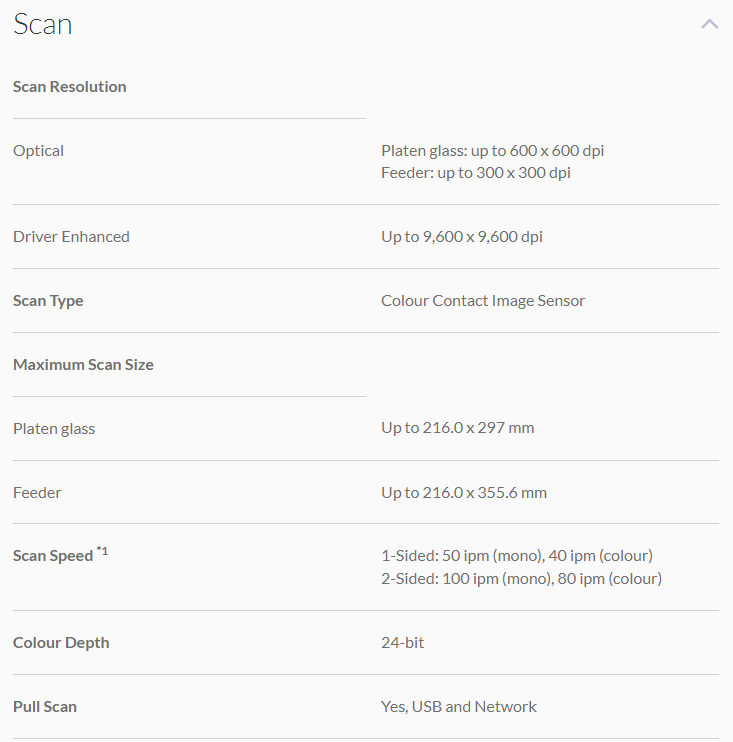Screen dimensions: 733x742
Task: Select the Colour Contact Image Sensor text
Action: pos(483,301)
